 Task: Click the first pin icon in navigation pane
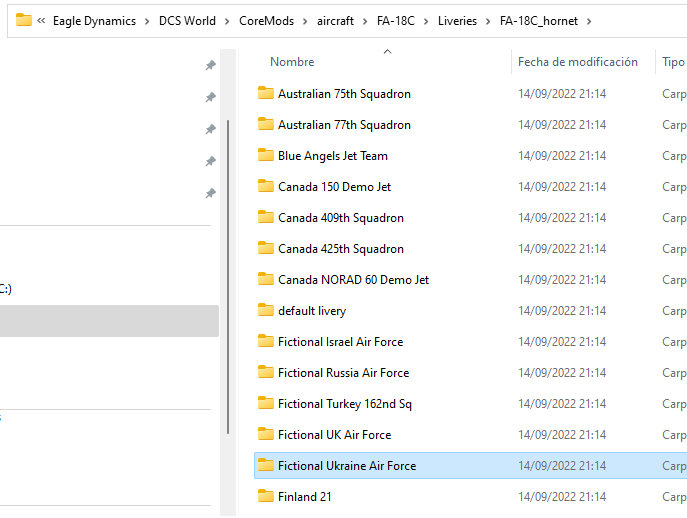click(211, 65)
